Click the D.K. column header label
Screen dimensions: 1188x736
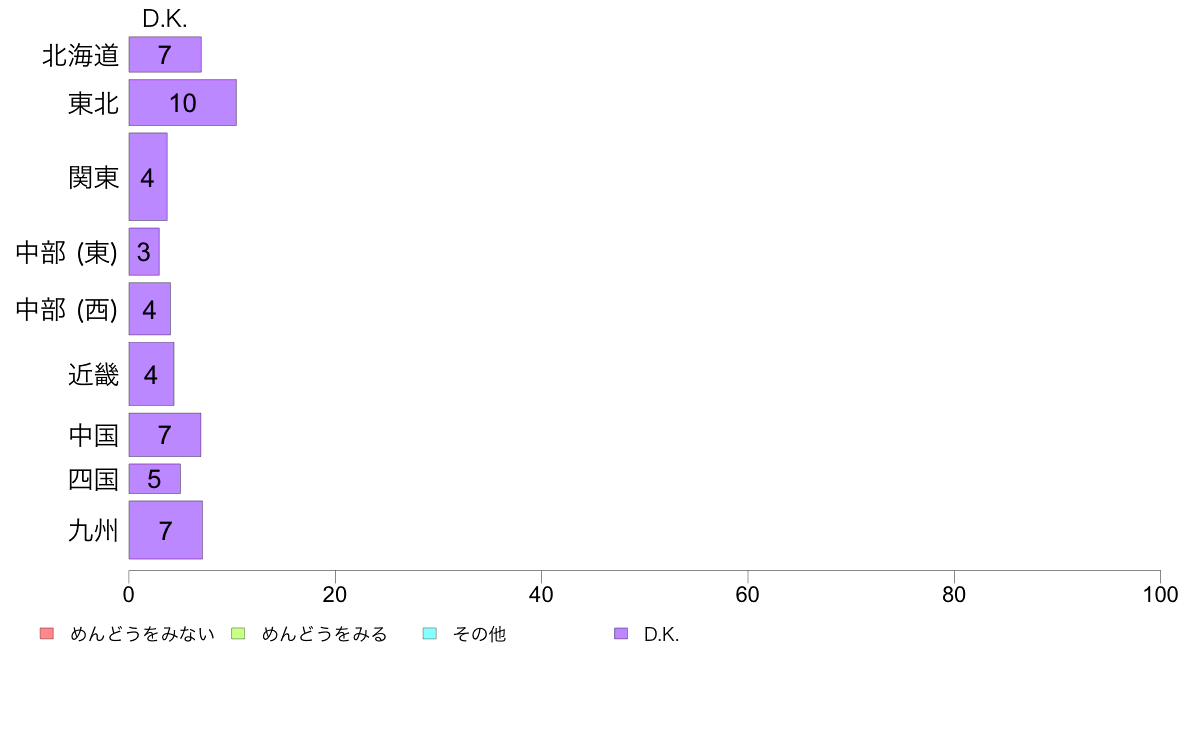[164, 19]
